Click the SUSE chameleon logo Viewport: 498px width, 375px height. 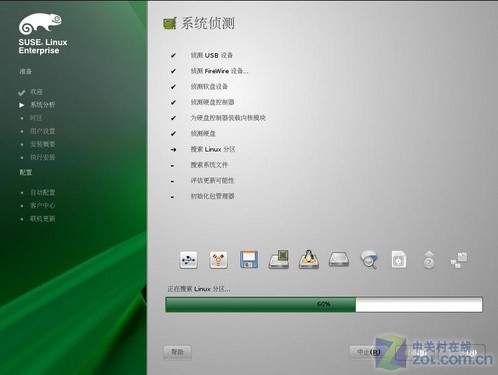[x=40, y=24]
